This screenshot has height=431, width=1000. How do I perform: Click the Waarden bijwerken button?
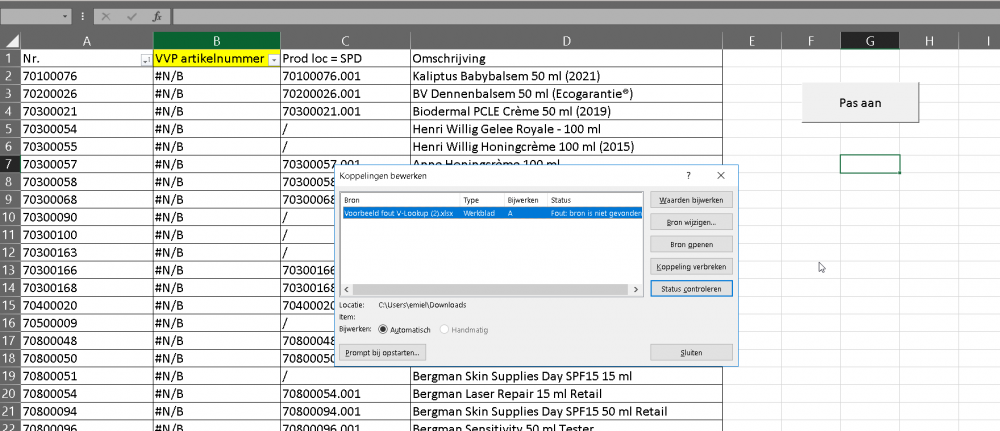691,200
